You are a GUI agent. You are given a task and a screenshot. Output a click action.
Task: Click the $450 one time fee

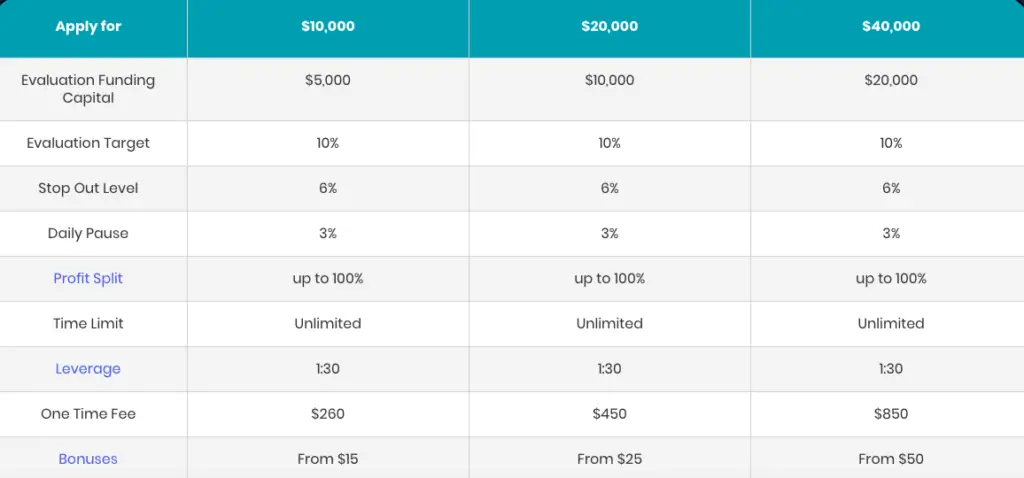pos(609,414)
